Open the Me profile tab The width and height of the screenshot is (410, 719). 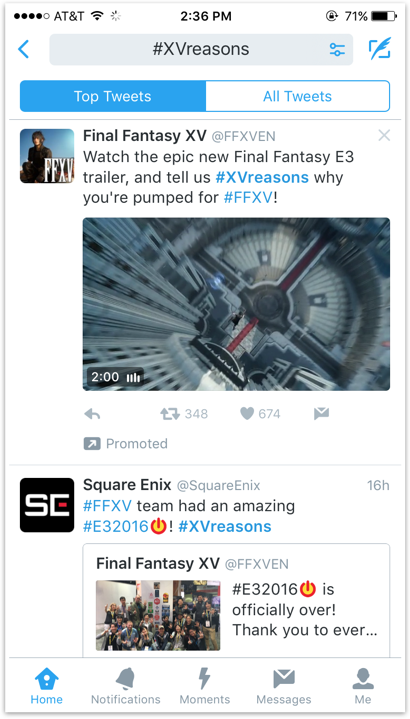[x=363, y=686]
